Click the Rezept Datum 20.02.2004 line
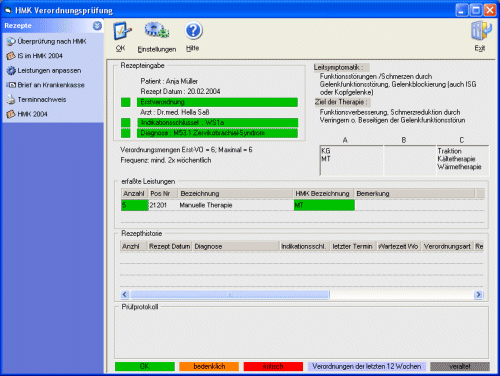Image resolution: width=500 pixels, height=376 pixels. tap(180, 91)
